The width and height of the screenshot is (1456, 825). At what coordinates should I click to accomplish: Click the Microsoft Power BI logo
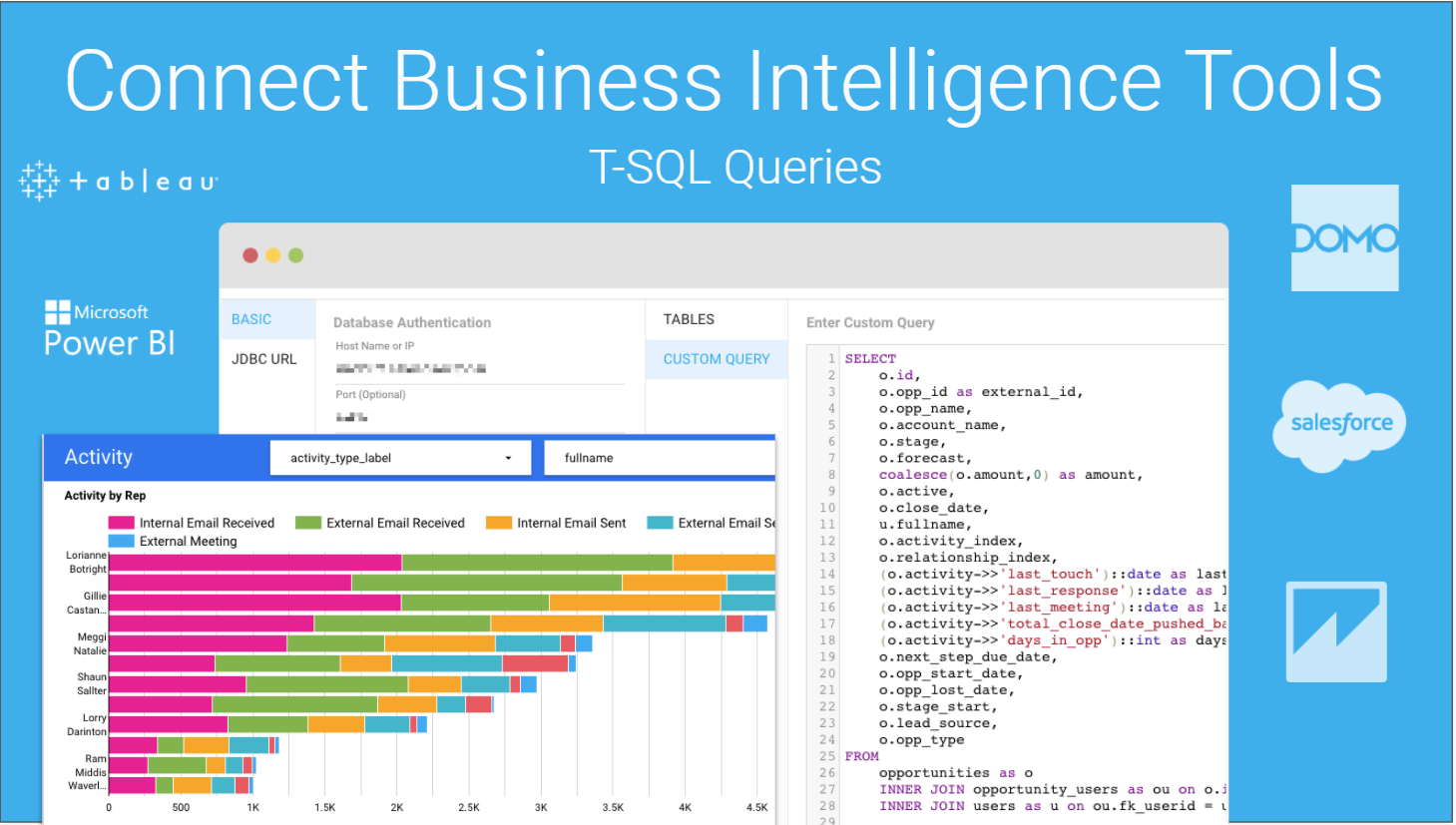(x=110, y=329)
